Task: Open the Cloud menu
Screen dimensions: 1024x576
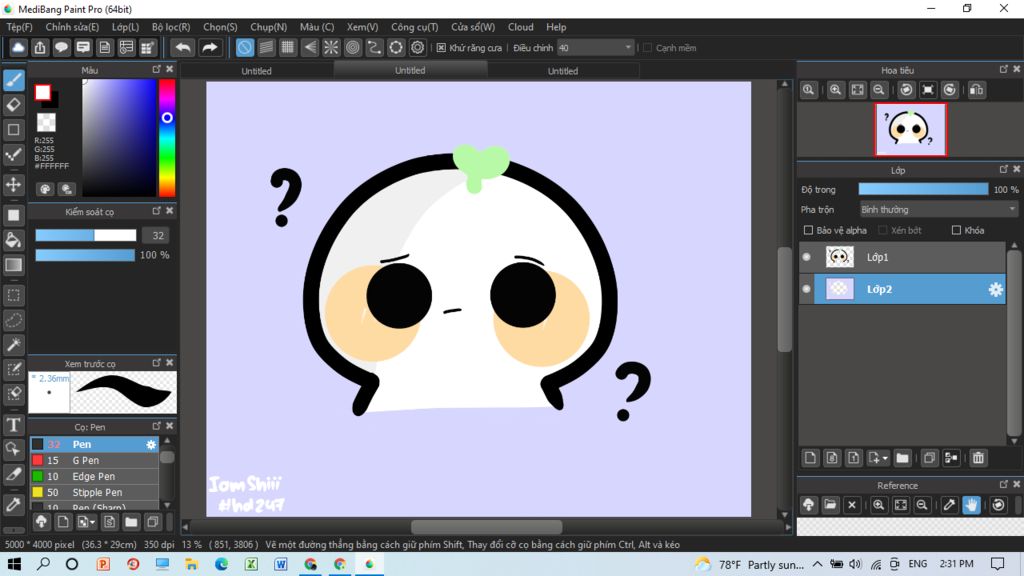Action: click(x=520, y=27)
